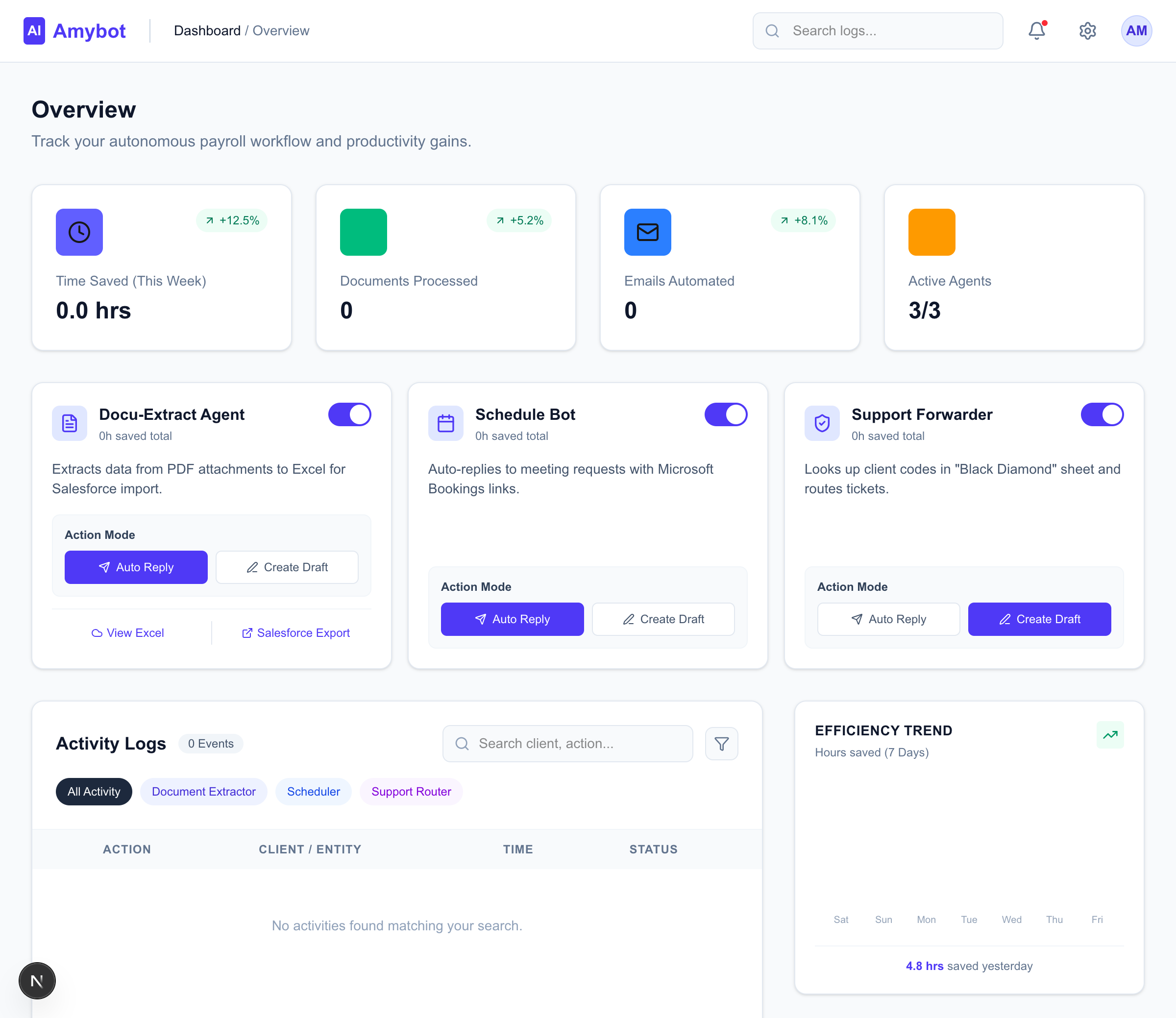Click the Support Forwarder shield icon
The height and width of the screenshot is (1018, 1176).
pos(822,423)
